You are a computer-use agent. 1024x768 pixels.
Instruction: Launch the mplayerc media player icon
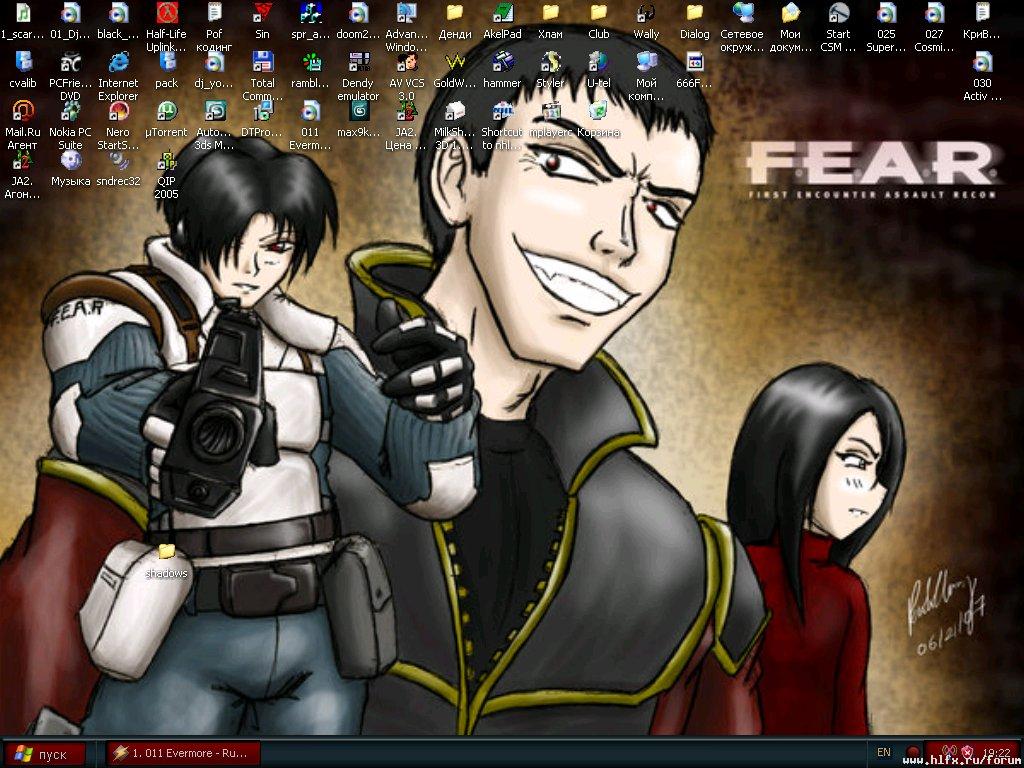pos(551,110)
